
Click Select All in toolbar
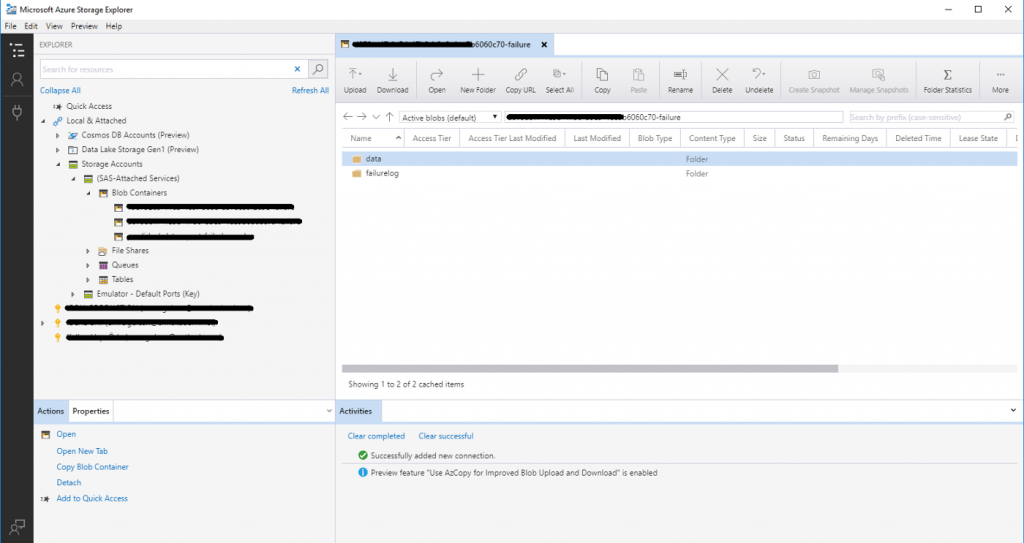point(560,80)
